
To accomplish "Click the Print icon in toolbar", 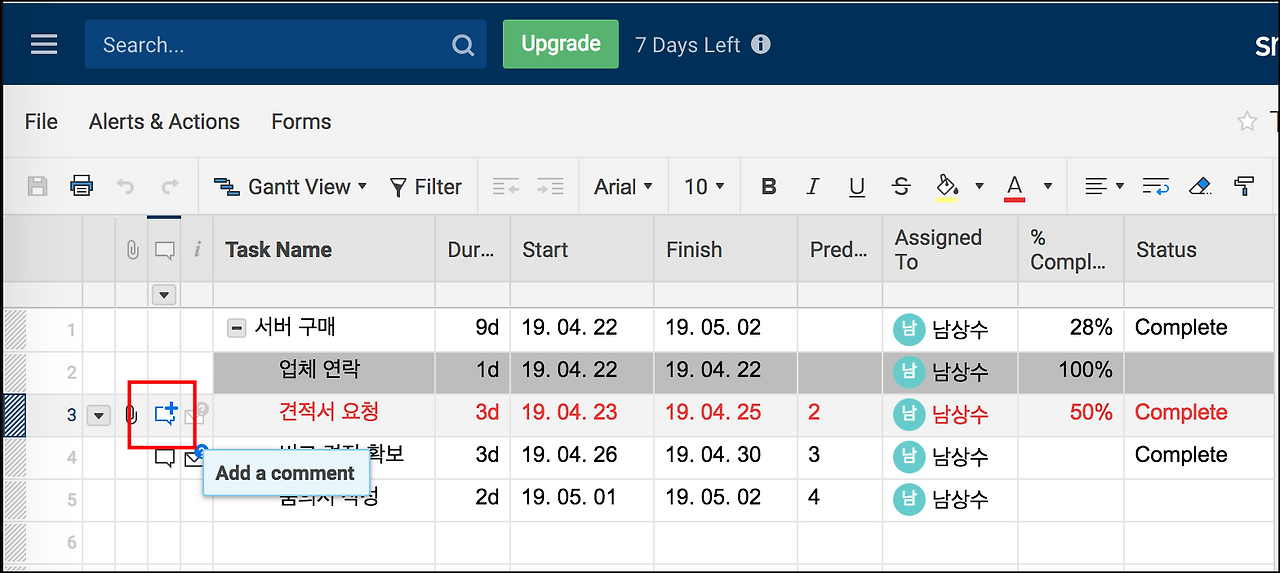I will (81, 186).
